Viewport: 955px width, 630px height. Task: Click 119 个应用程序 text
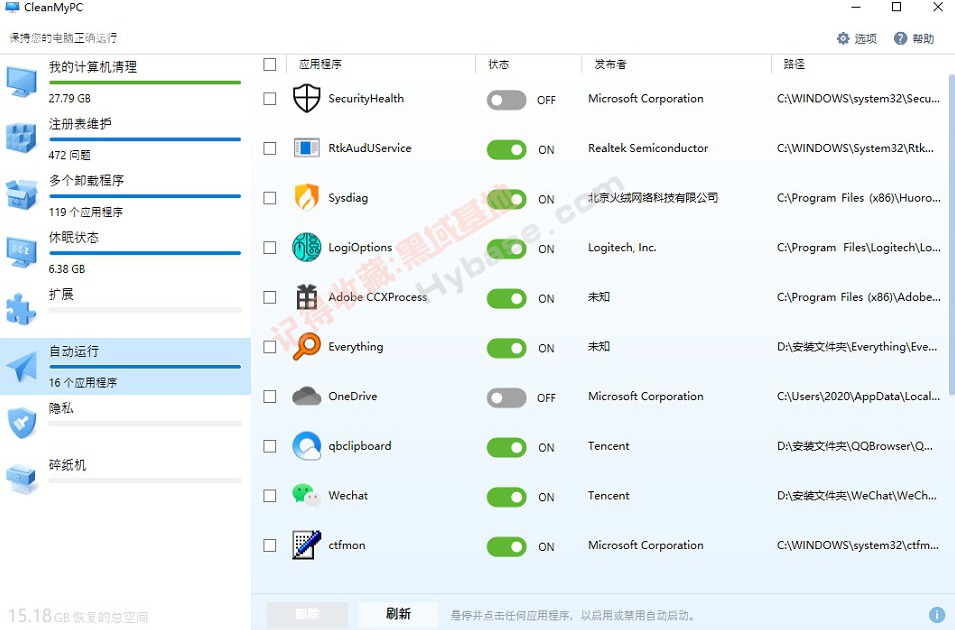click(x=86, y=212)
